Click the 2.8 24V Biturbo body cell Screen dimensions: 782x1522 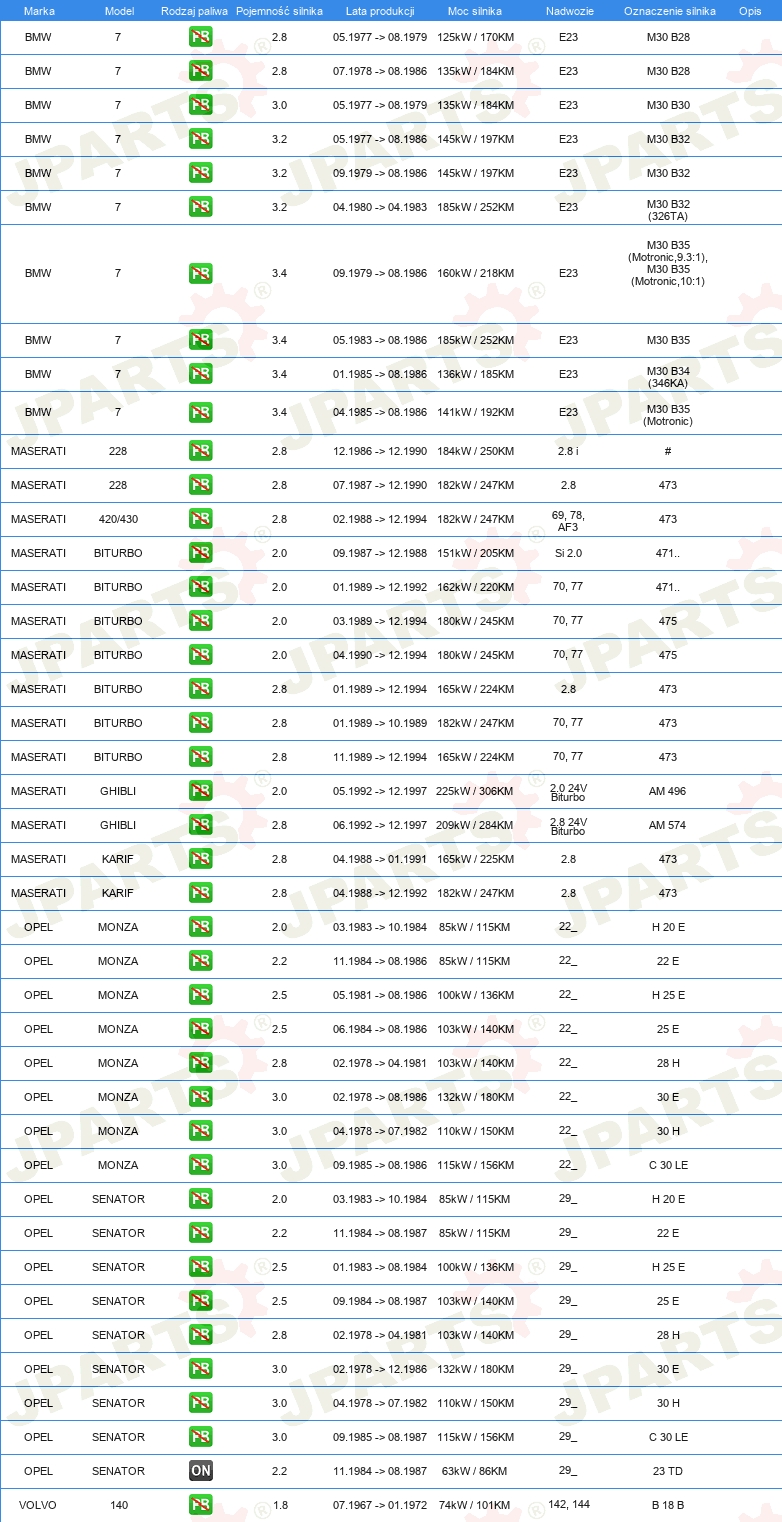(x=568, y=826)
